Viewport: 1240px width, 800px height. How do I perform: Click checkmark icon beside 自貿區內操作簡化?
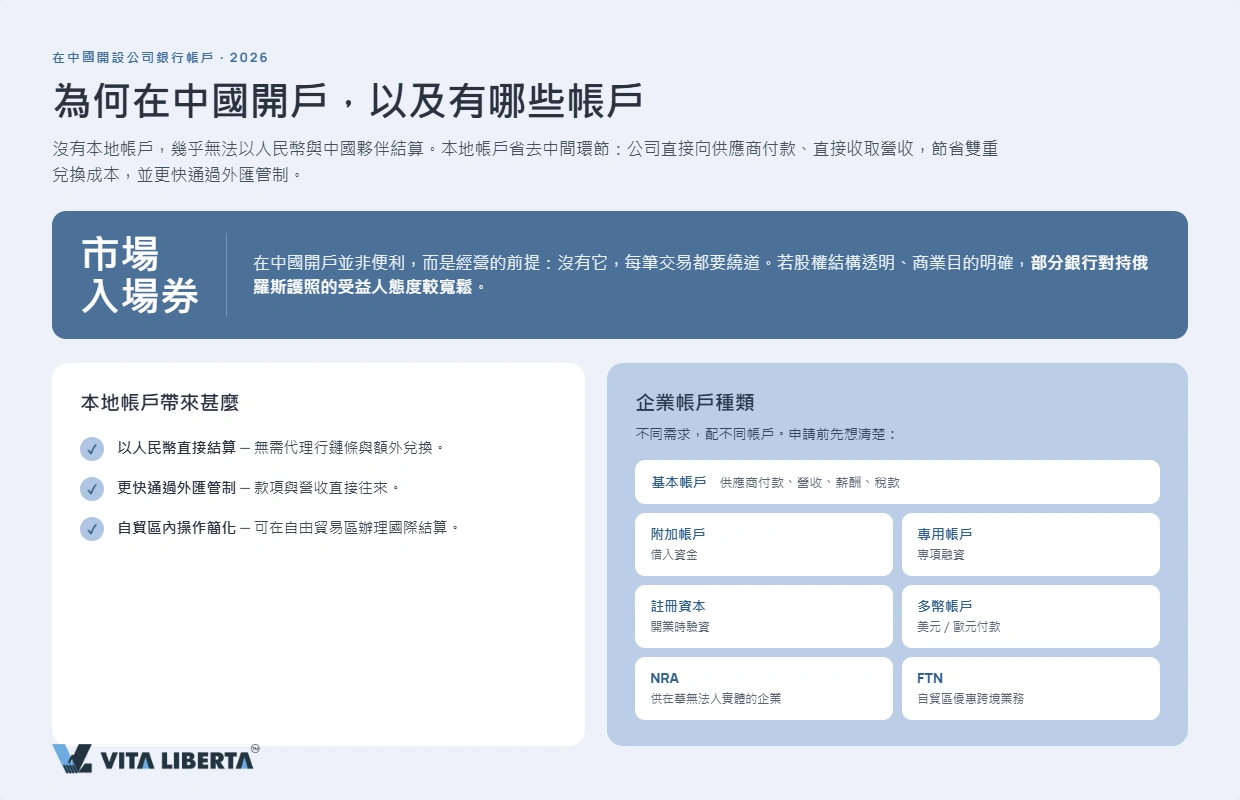tap(92, 529)
